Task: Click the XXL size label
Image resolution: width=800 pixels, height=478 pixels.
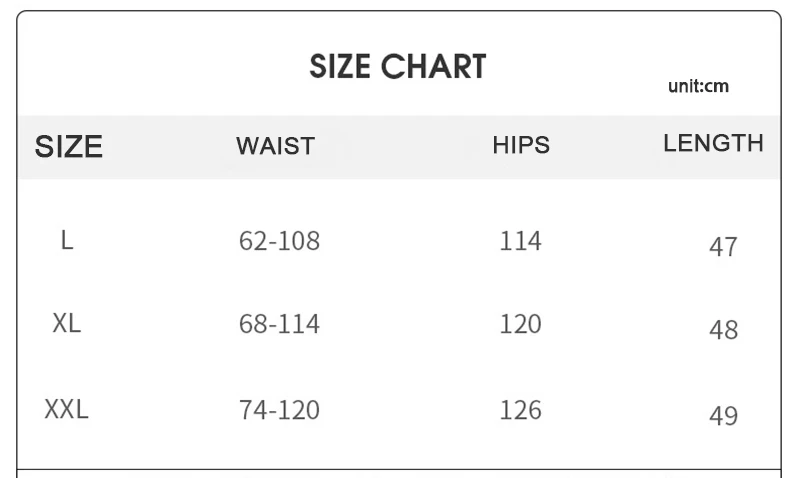Action: (66, 409)
